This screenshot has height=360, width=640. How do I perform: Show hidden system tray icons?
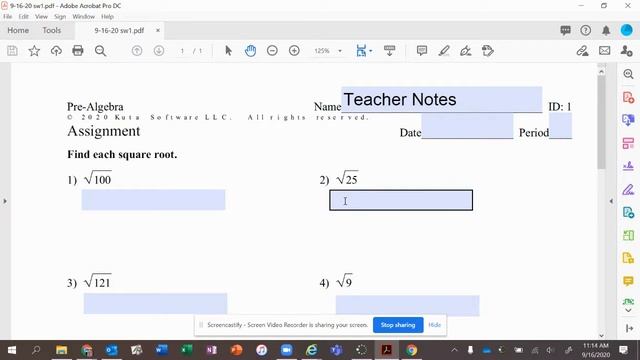pos(454,350)
